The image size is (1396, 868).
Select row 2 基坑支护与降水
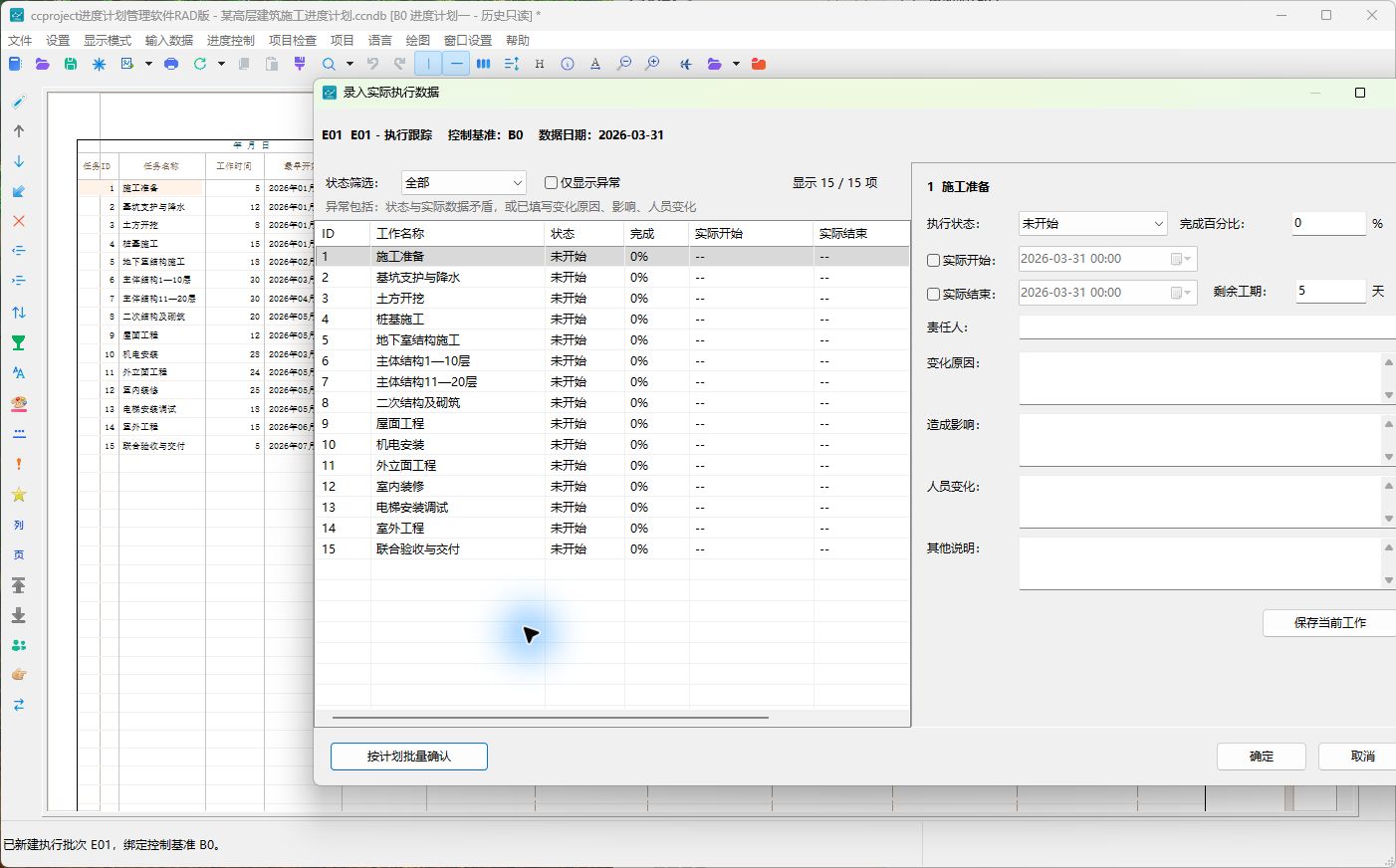point(612,278)
